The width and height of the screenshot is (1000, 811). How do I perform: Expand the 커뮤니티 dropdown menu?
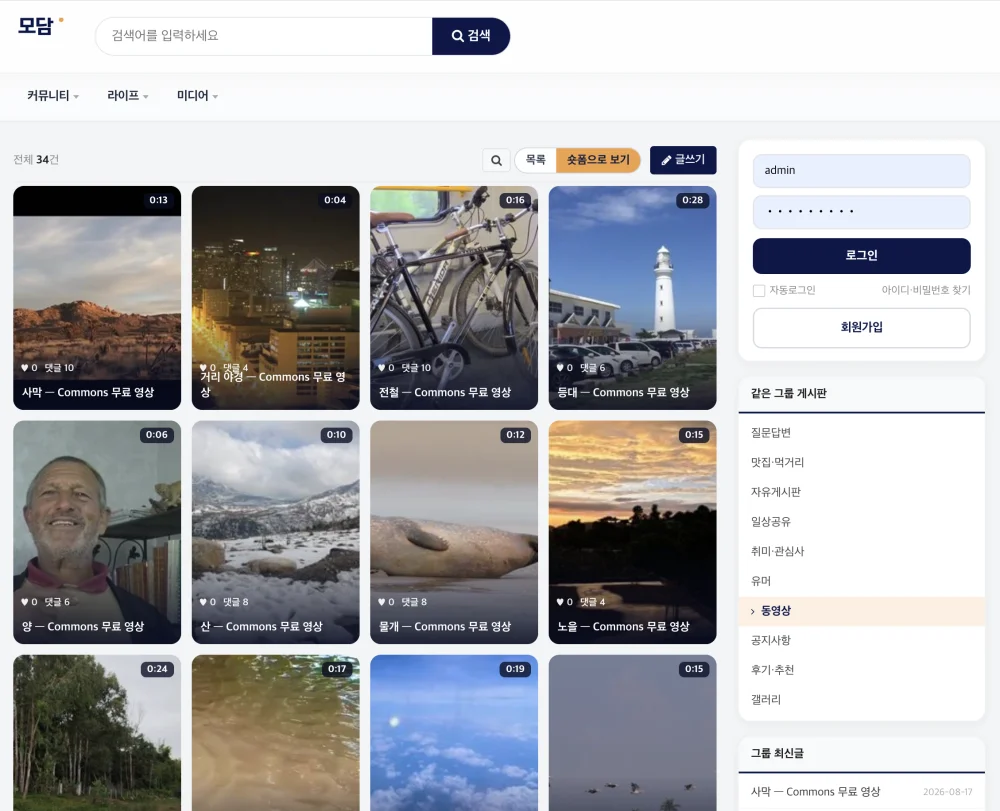point(53,96)
